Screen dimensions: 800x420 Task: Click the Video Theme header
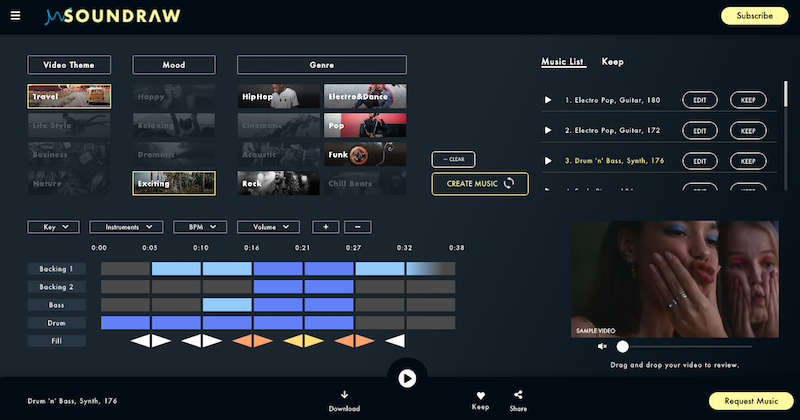[69, 65]
